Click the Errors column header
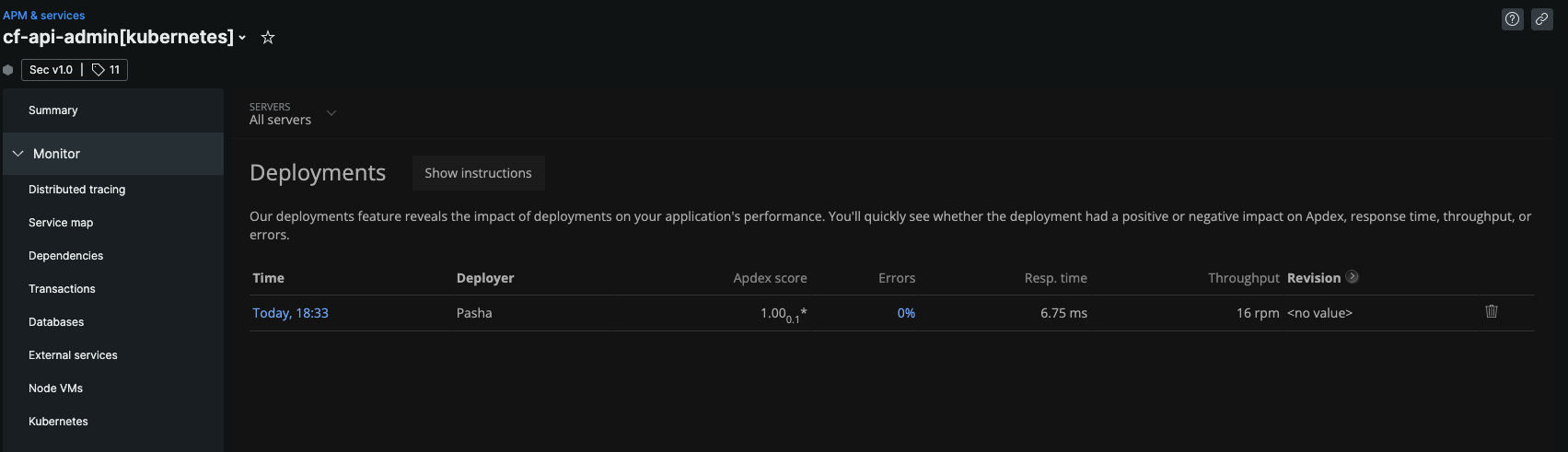 [897, 278]
